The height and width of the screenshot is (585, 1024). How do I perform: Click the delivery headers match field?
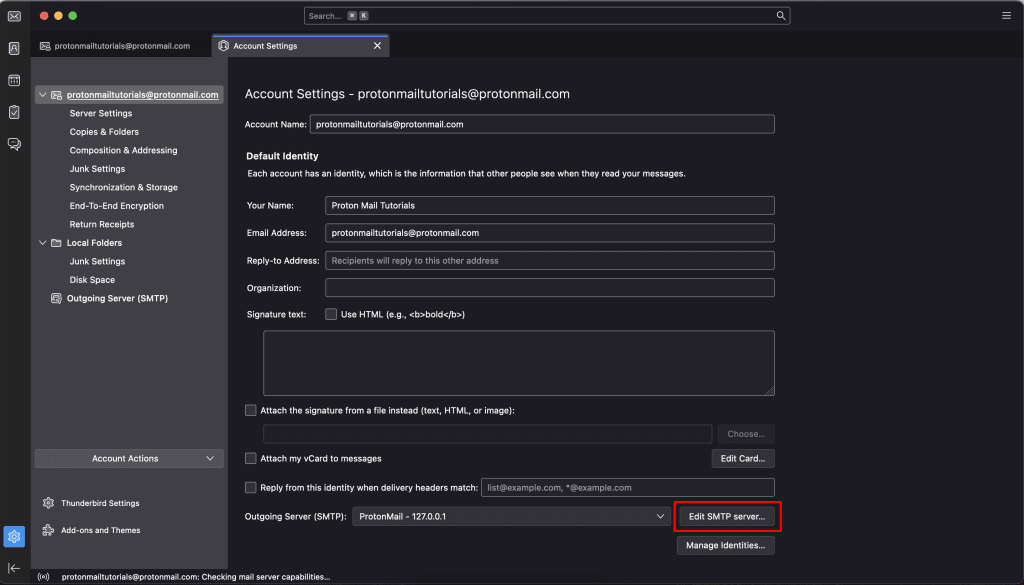(x=628, y=487)
